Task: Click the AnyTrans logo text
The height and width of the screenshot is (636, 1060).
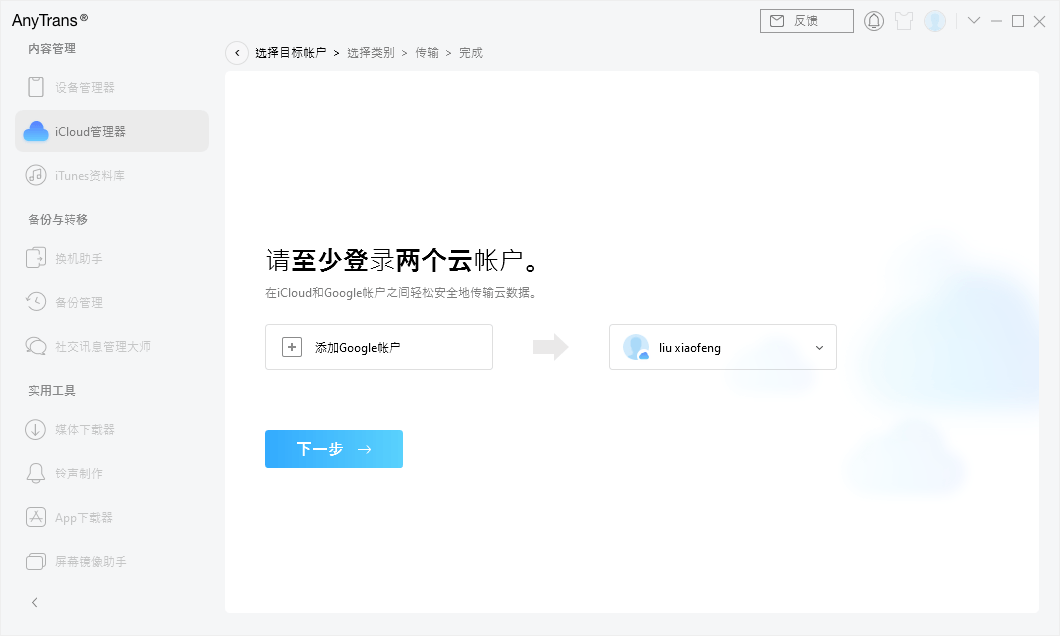Action: point(49,20)
